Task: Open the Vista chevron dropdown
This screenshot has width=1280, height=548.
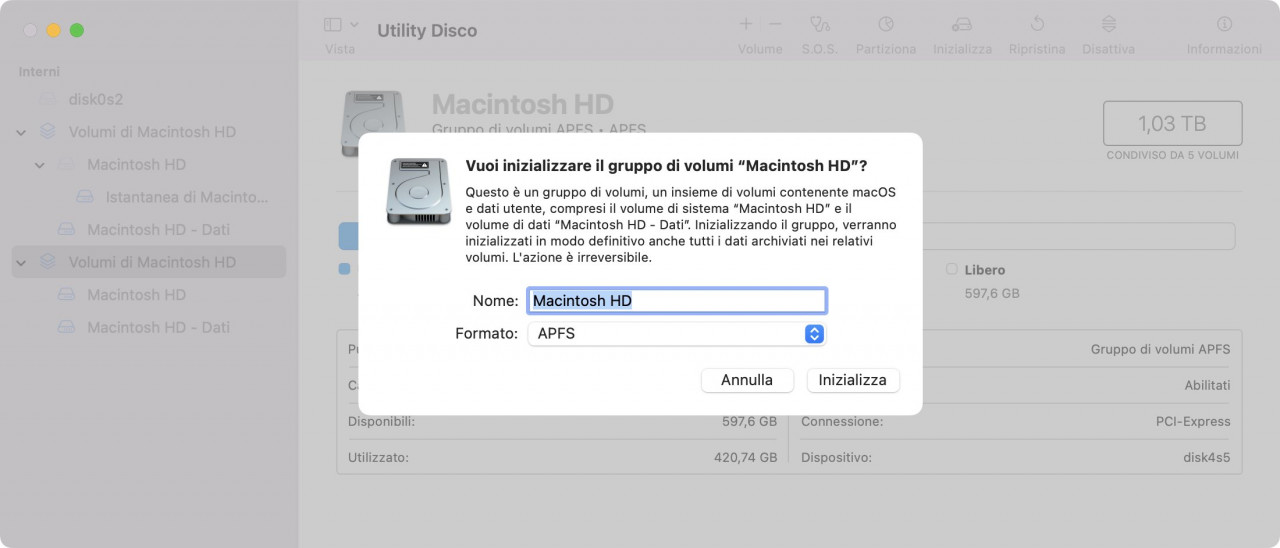Action: tap(354, 24)
